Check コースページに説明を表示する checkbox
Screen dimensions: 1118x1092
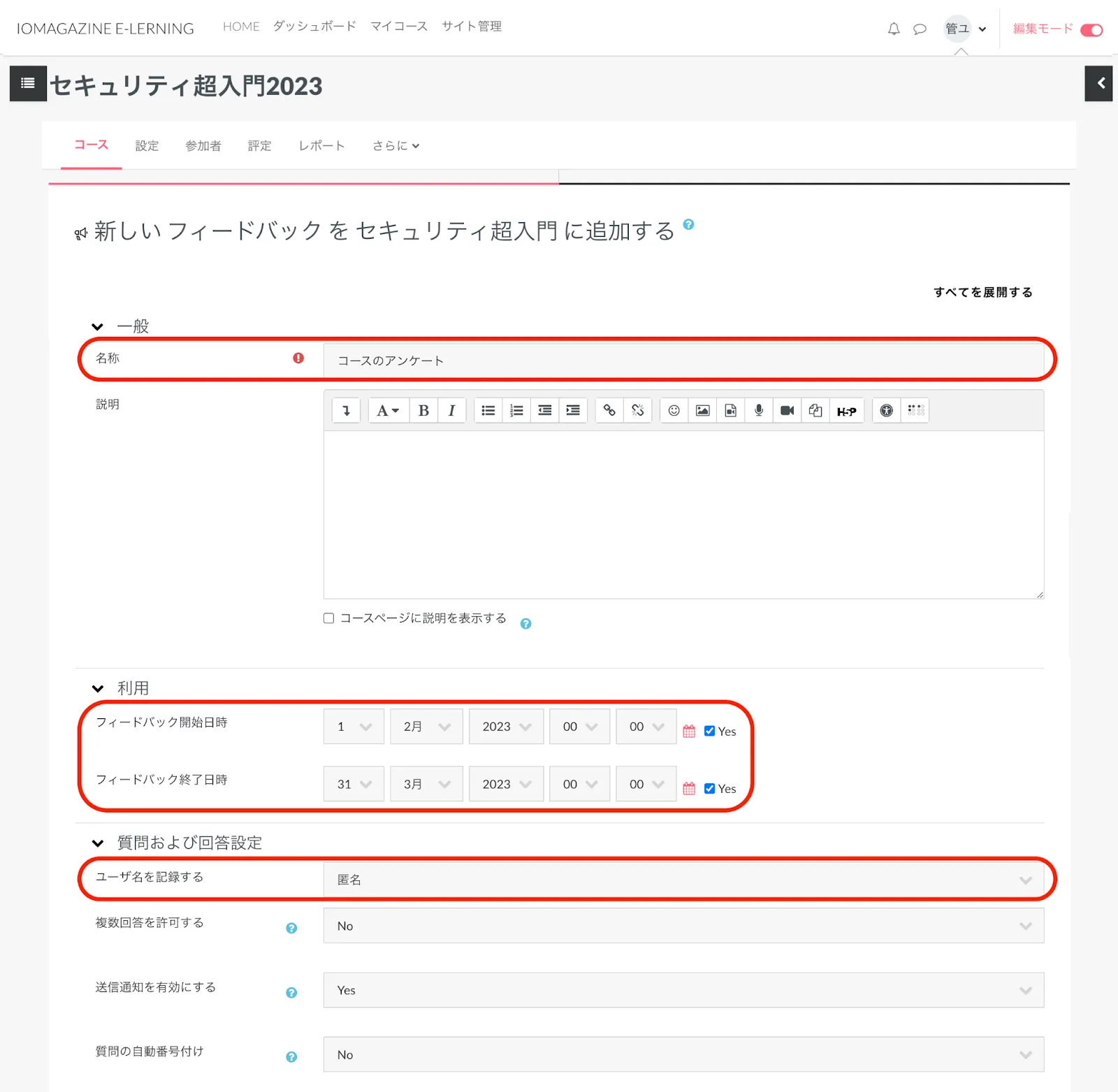pyautogui.click(x=328, y=618)
